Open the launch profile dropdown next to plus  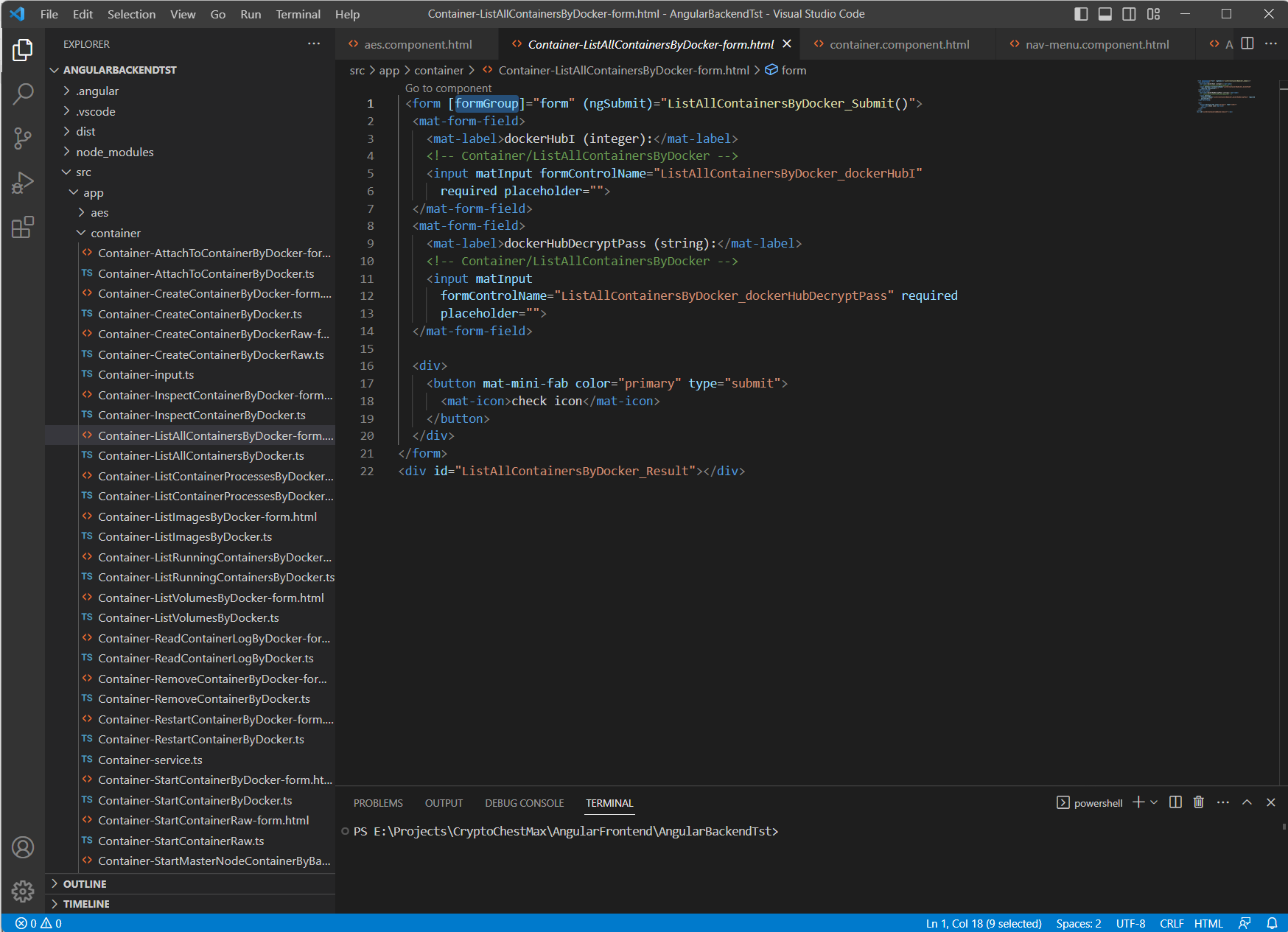1154,802
